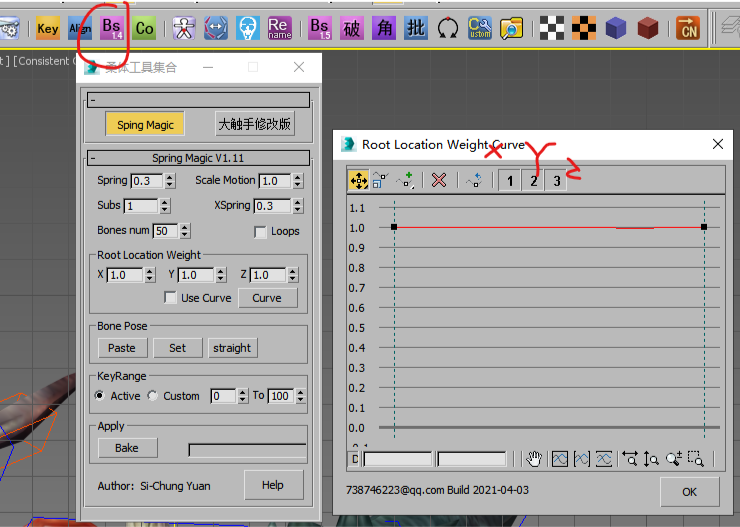Click the 大触手修改版 button
This screenshot has width=740, height=527.
tap(255, 124)
